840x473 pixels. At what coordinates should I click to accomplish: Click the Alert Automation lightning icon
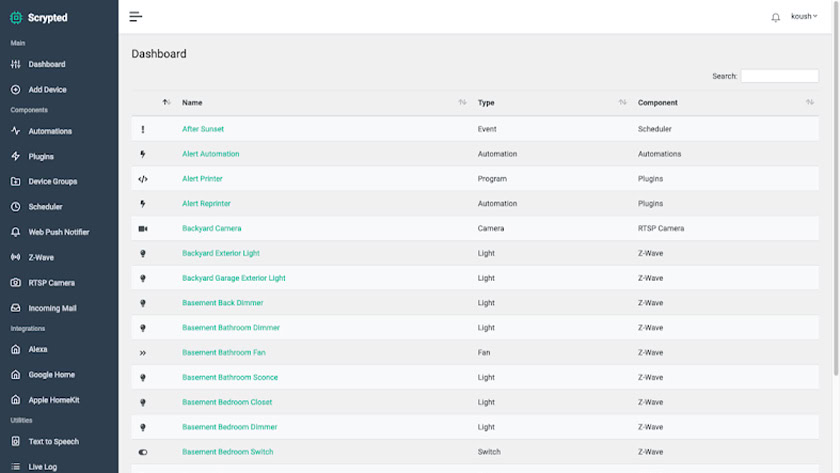(x=142, y=154)
